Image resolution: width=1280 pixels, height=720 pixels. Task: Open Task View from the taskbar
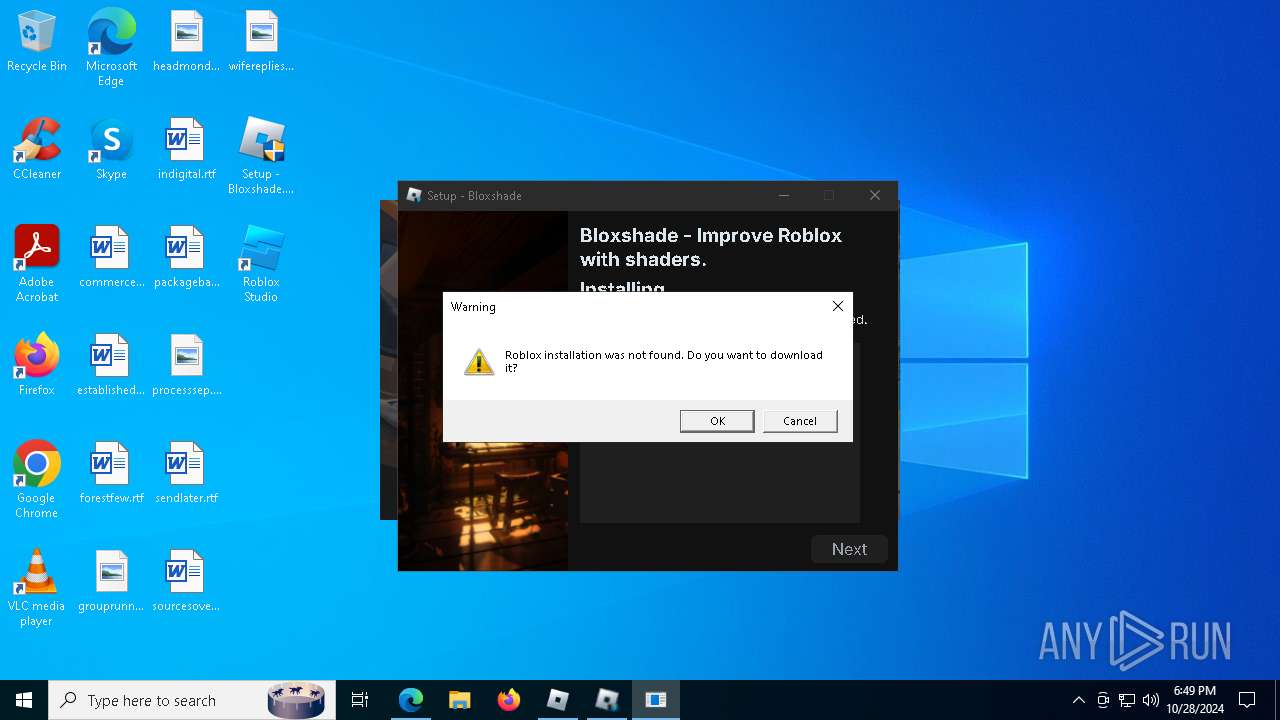(360, 700)
